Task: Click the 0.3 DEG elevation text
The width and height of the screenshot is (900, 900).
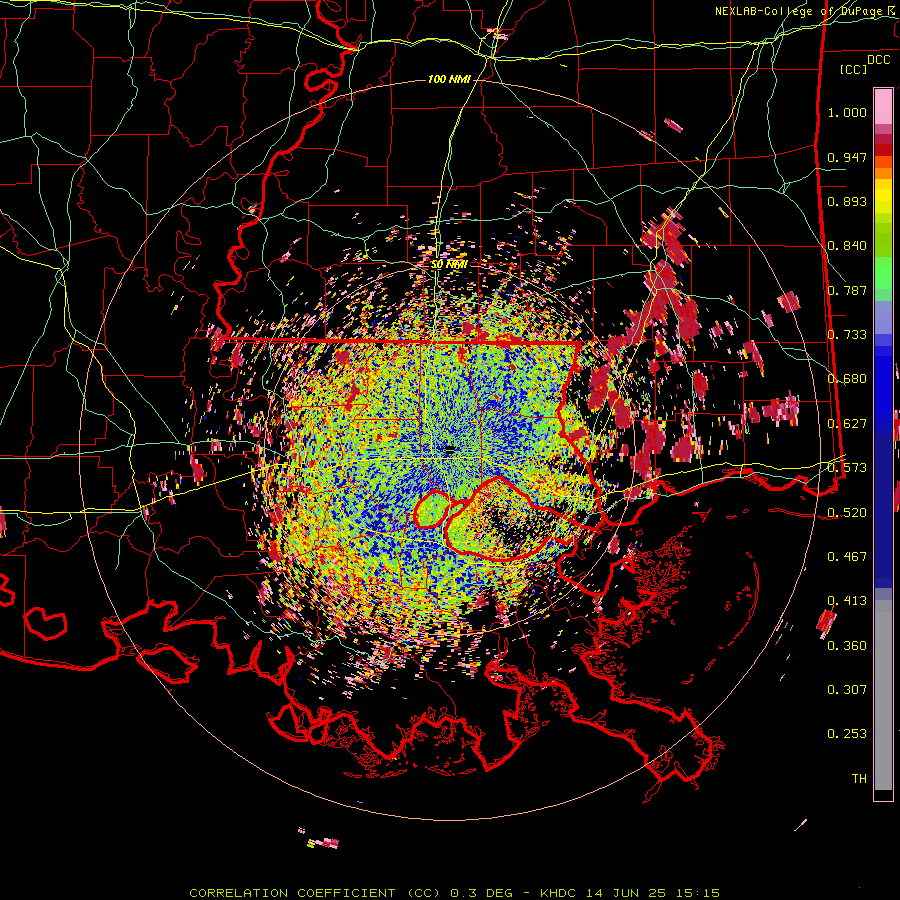Action: point(482,893)
